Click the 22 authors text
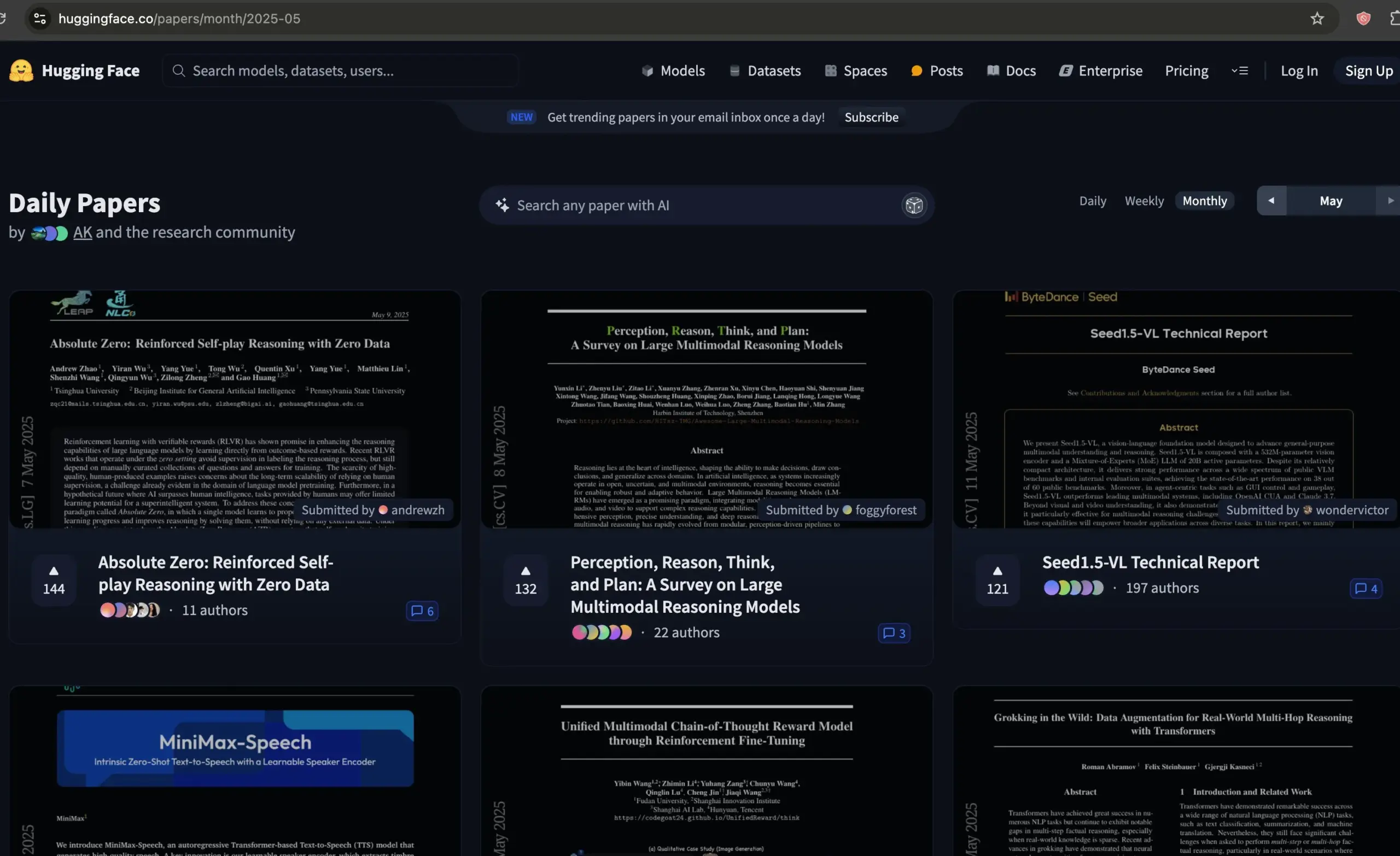This screenshot has width=1400, height=856. click(x=686, y=632)
